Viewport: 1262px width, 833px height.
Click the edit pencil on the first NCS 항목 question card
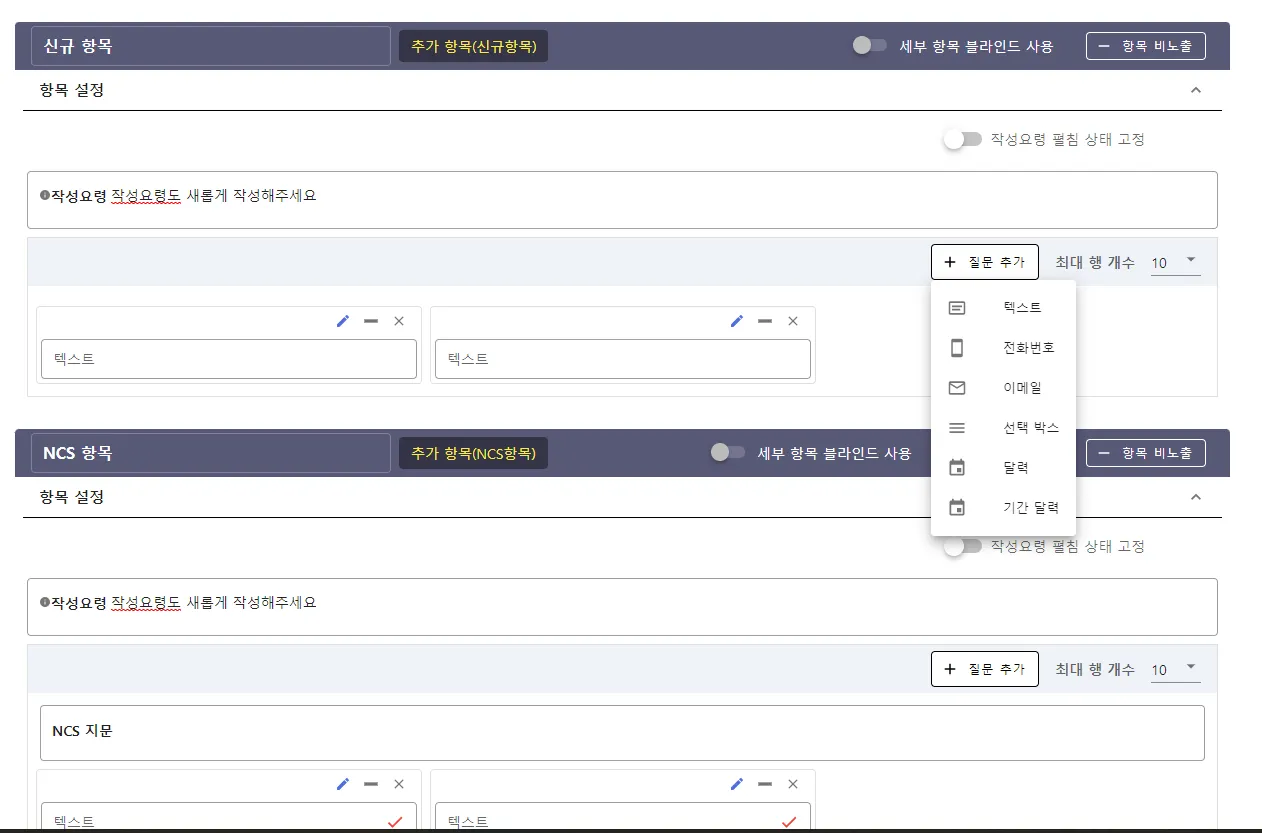[343, 784]
